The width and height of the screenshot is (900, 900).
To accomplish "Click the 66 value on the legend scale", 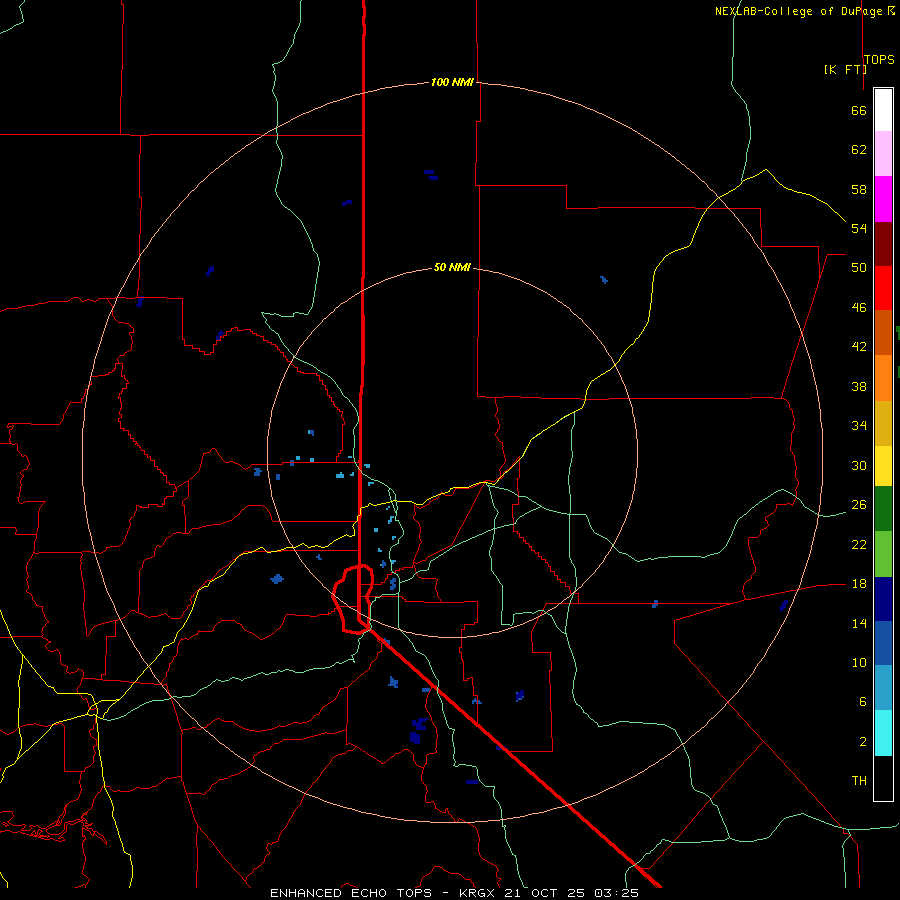I will (x=859, y=110).
